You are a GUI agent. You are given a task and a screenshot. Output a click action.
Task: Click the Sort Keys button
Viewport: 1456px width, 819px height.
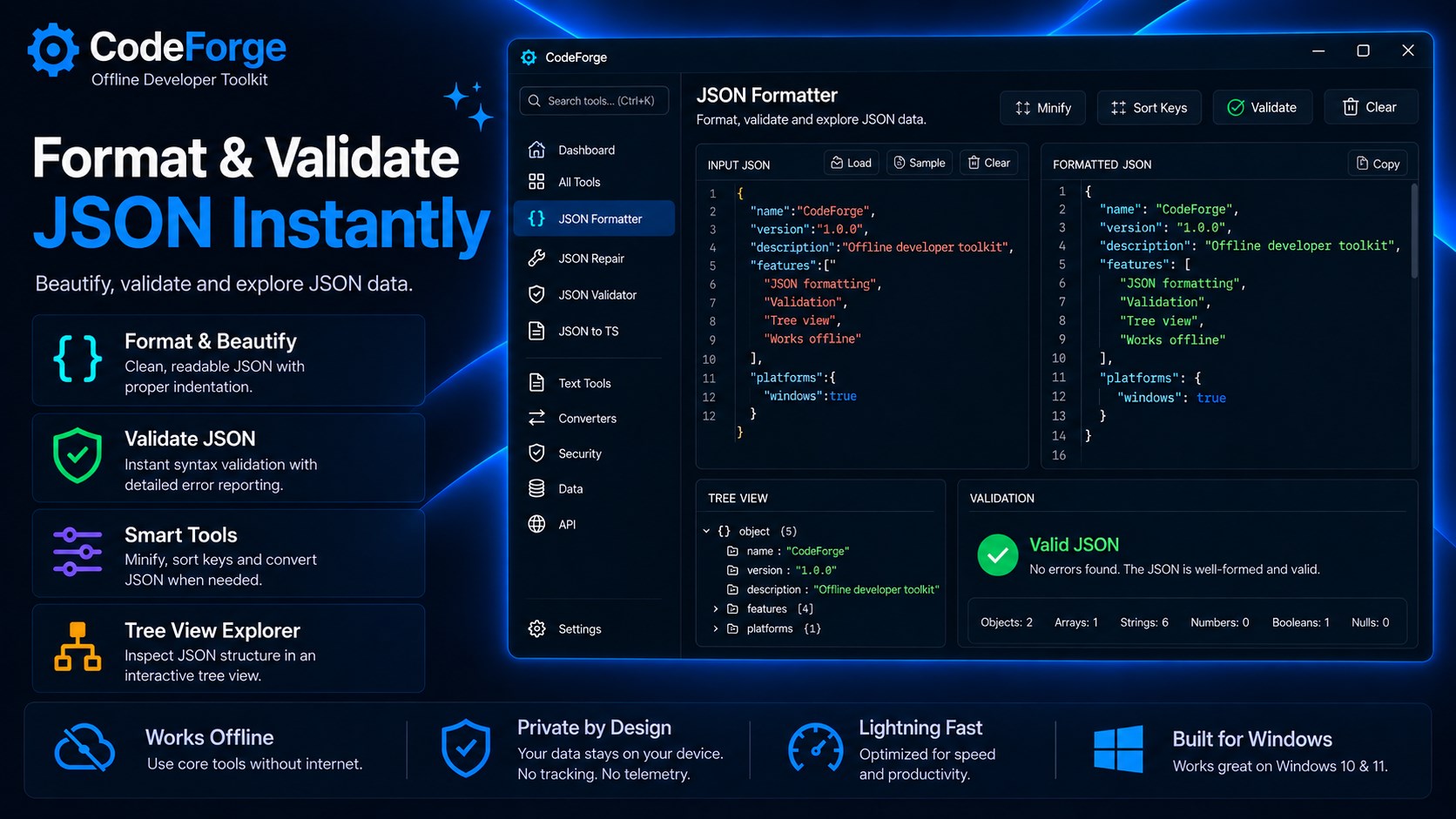coord(1149,107)
